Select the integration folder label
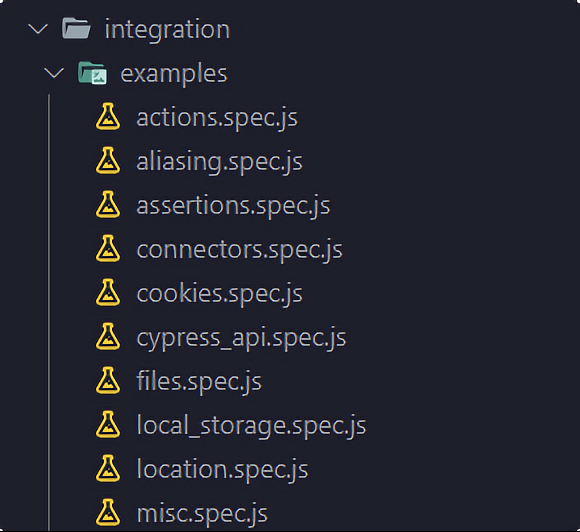Screen dimensions: 580x532 pyautogui.click(x=167, y=29)
